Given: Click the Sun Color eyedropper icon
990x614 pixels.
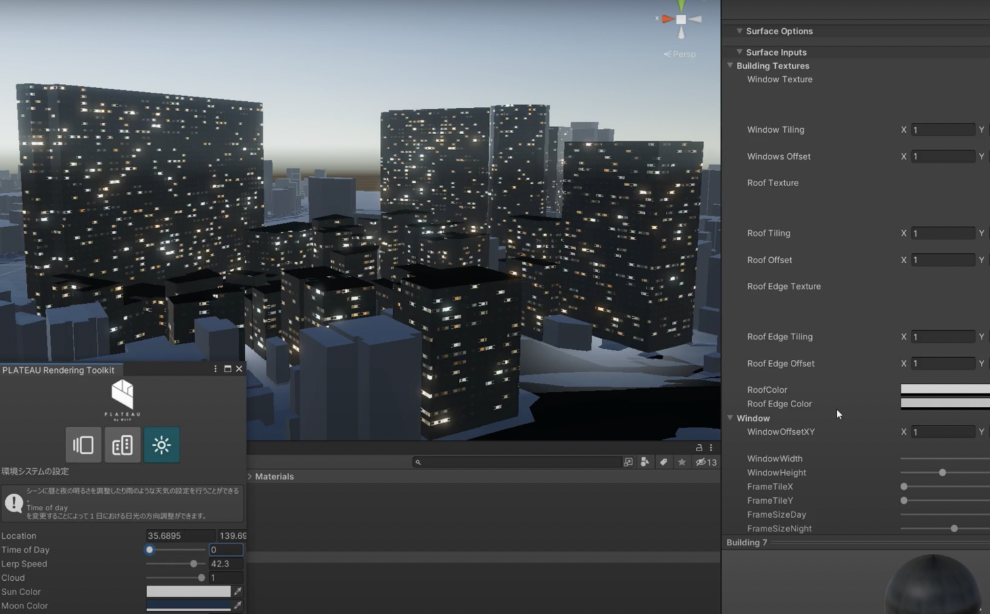Looking at the screenshot, I should tap(237, 592).
